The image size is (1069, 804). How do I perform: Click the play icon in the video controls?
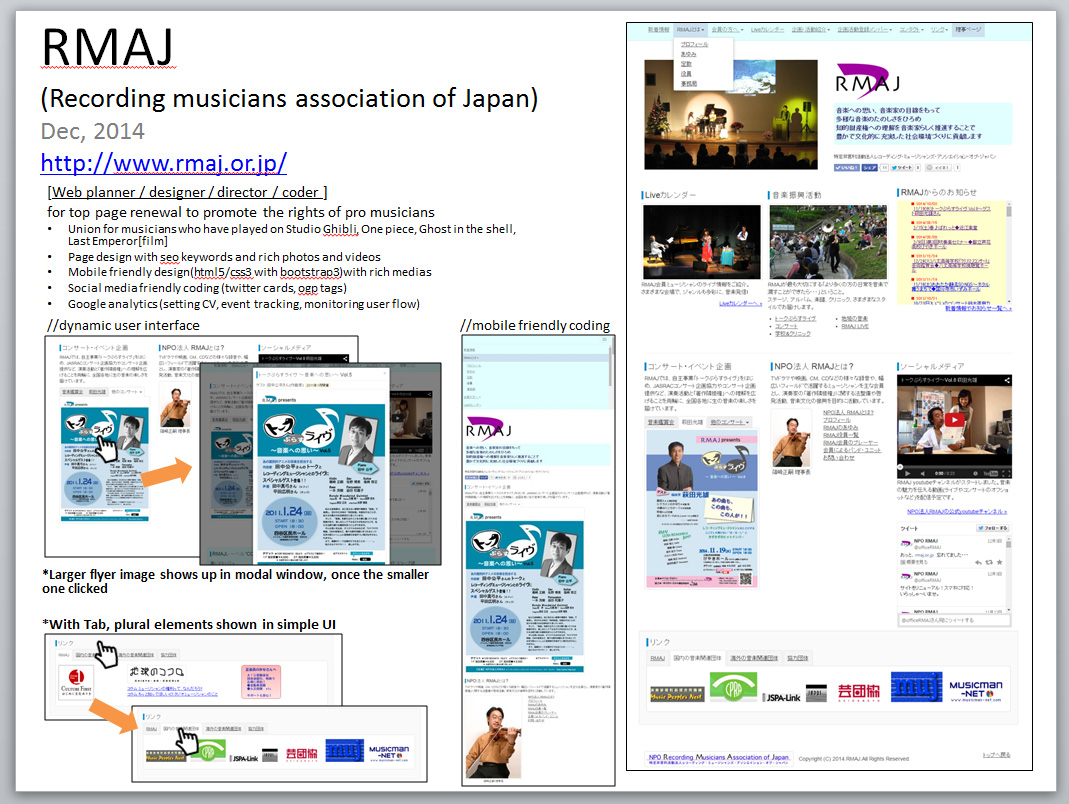click(907, 473)
